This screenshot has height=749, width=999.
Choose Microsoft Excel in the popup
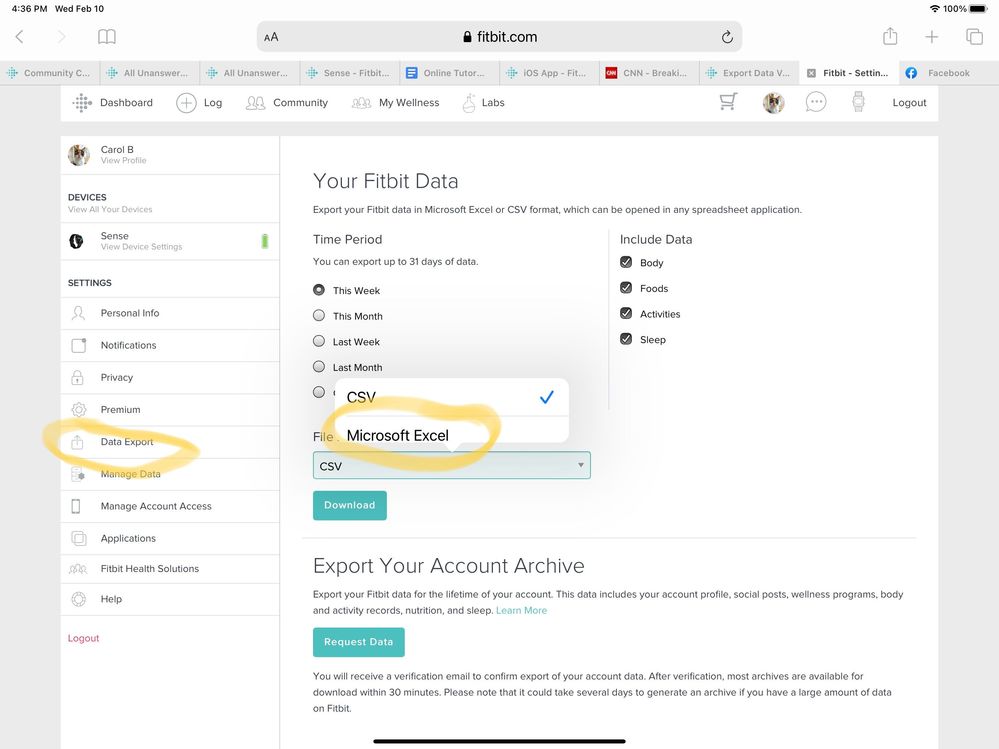tap(451, 436)
